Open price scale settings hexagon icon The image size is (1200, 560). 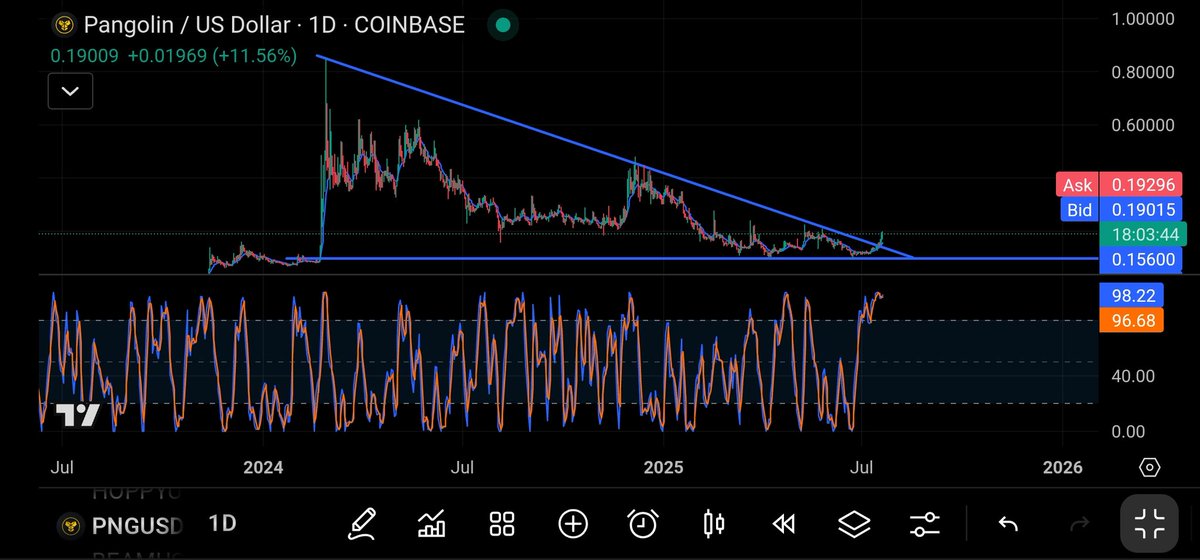click(1149, 468)
